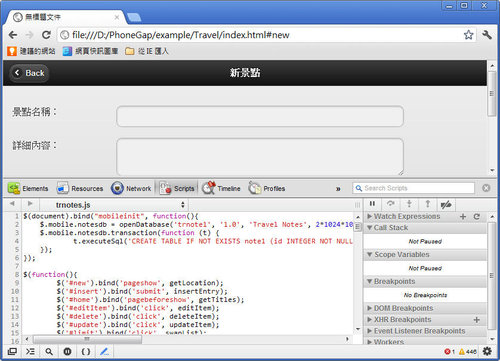This screenshot has height=361, width=500.
Task: Click the 詳細內容 textarea
Action: 260,157
